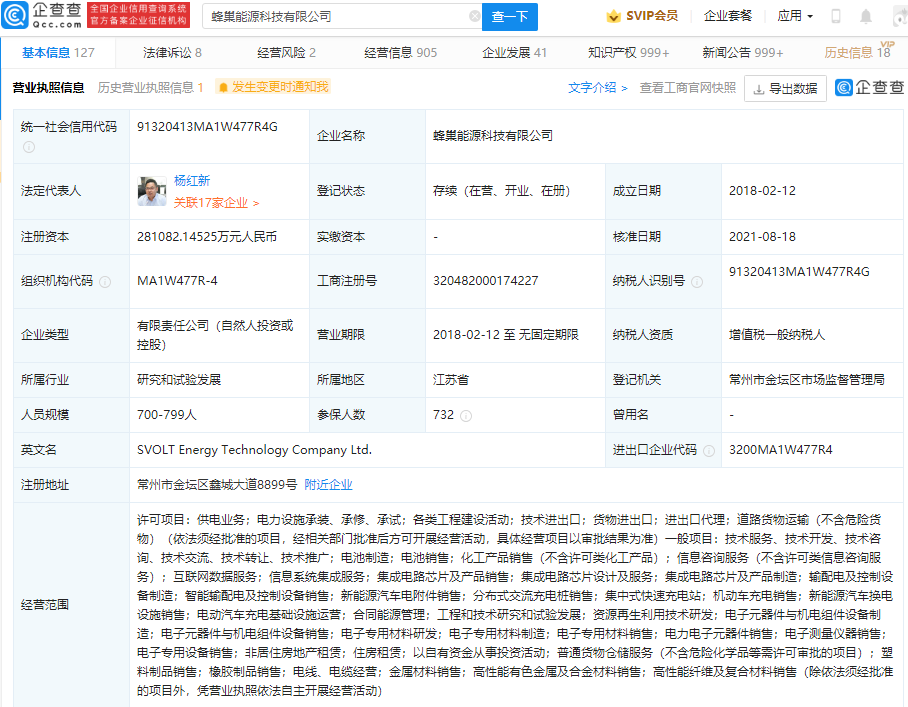Open 查看工商官网快照 link
The height and width of the screenshot is (707, 908).
[687, 87]
